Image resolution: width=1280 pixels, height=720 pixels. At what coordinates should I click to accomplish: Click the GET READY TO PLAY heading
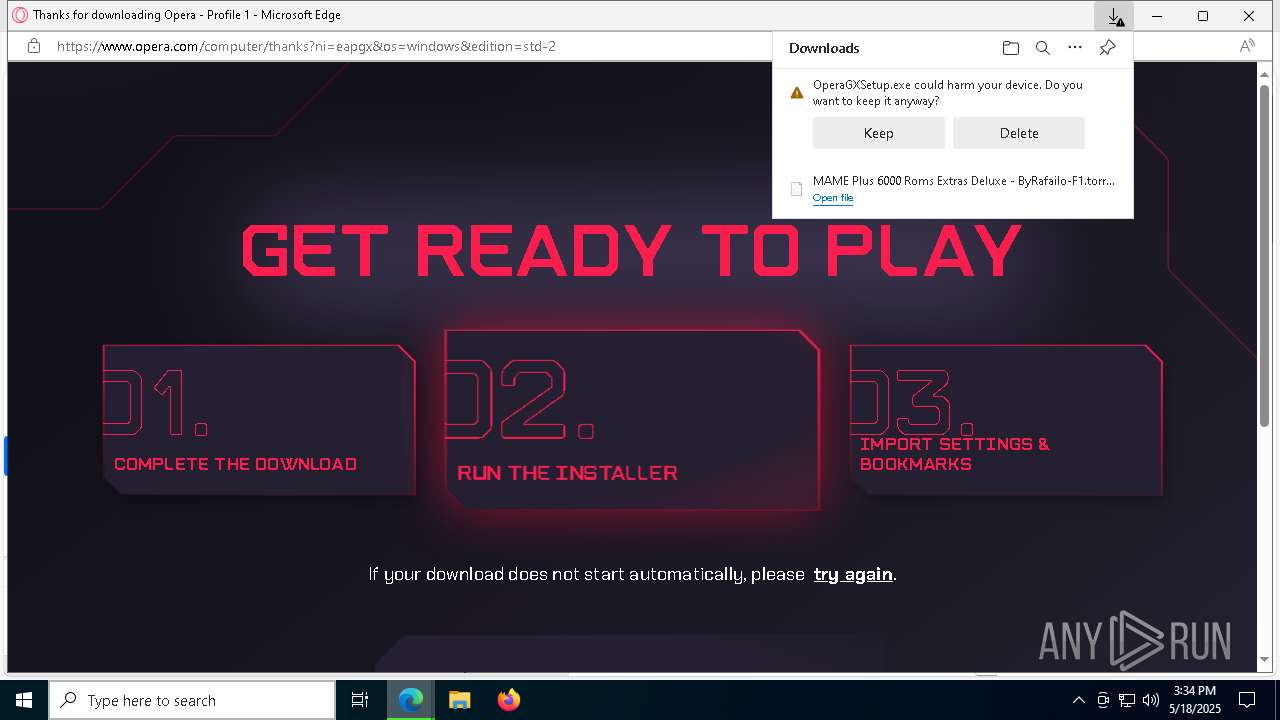coord(632,250)
